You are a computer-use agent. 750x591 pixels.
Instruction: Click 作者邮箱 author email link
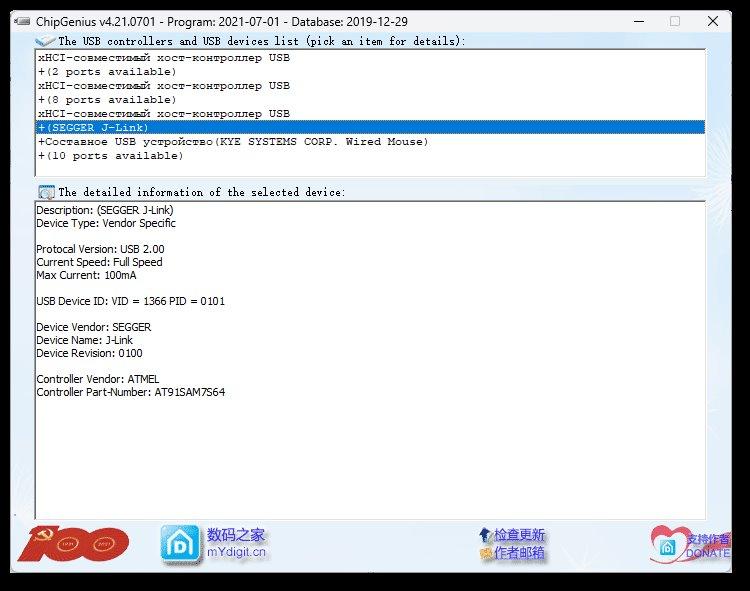tap(519, 553)
